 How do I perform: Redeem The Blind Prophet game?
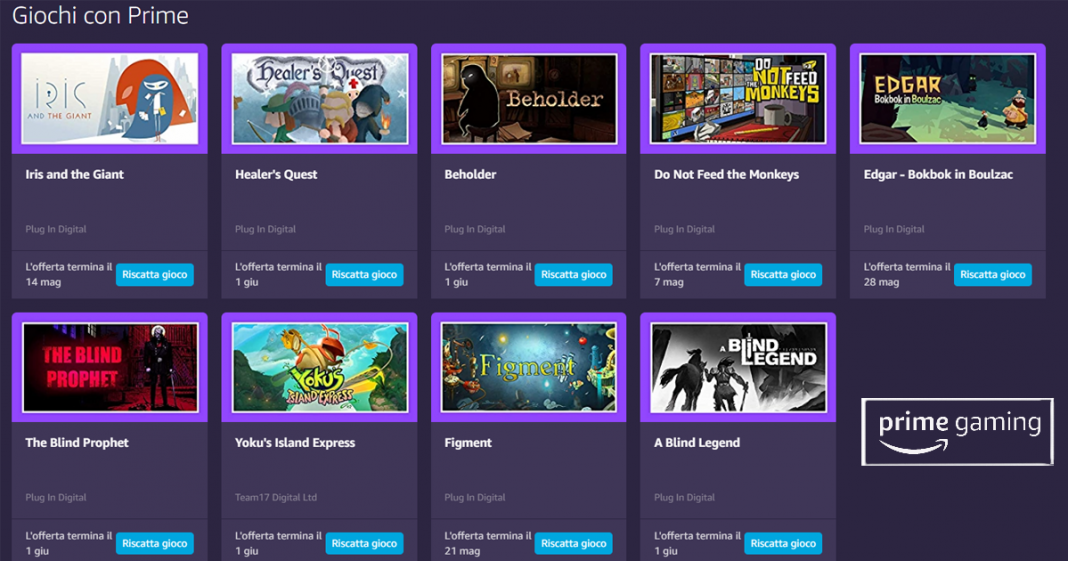pyautogui.click(x=155, y=543)
